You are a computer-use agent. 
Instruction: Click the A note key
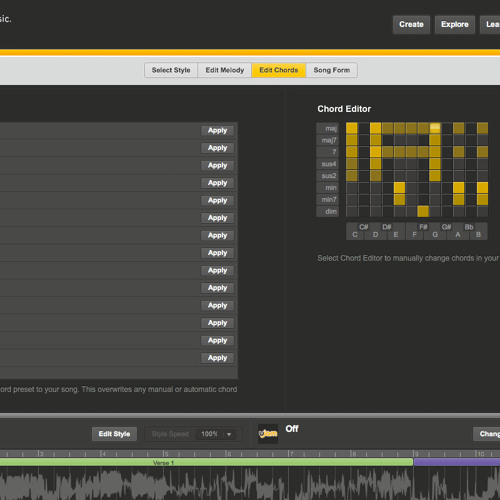coord(458,235)
